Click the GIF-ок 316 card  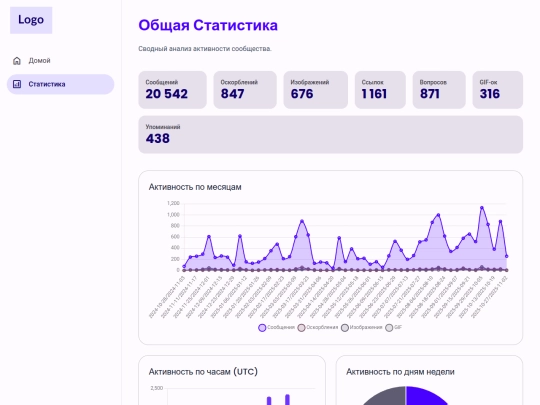pyautogui.click(x=498, y=90)
